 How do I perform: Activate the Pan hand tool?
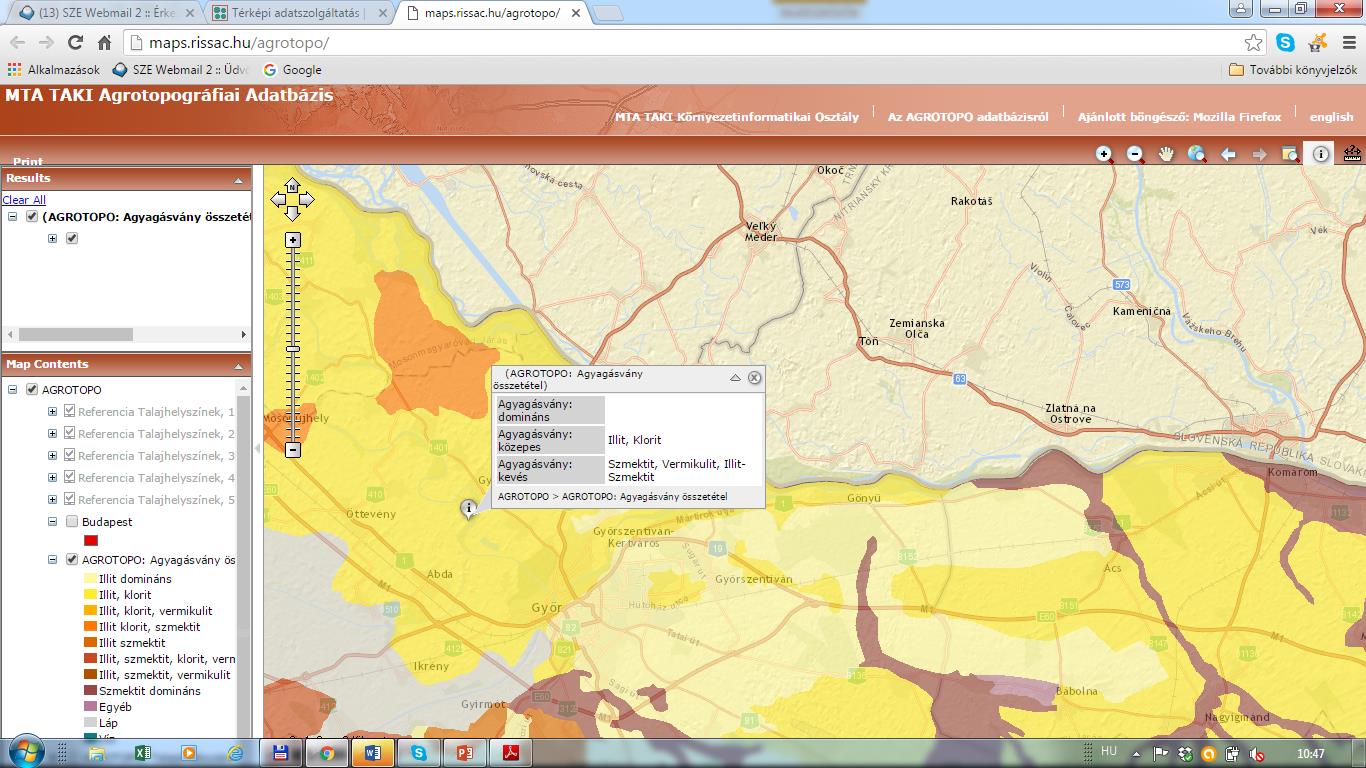pos(1166,154)
